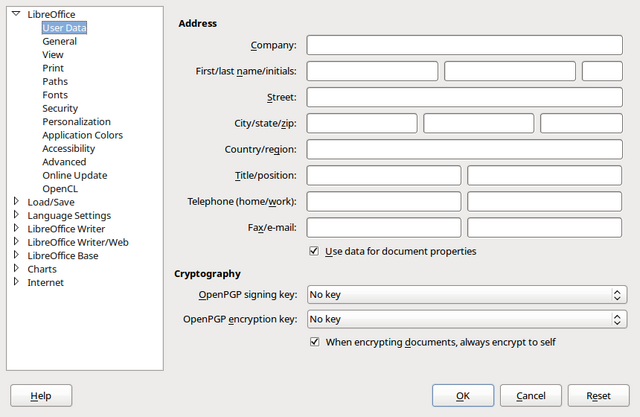Focus the position input field
This screenshot has height=417, width=640.
545,175
